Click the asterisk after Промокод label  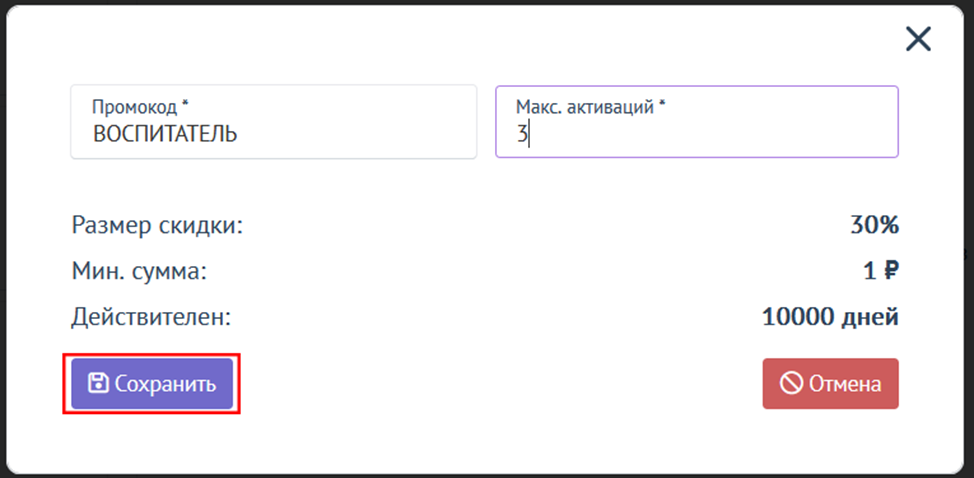pos(186,105)
